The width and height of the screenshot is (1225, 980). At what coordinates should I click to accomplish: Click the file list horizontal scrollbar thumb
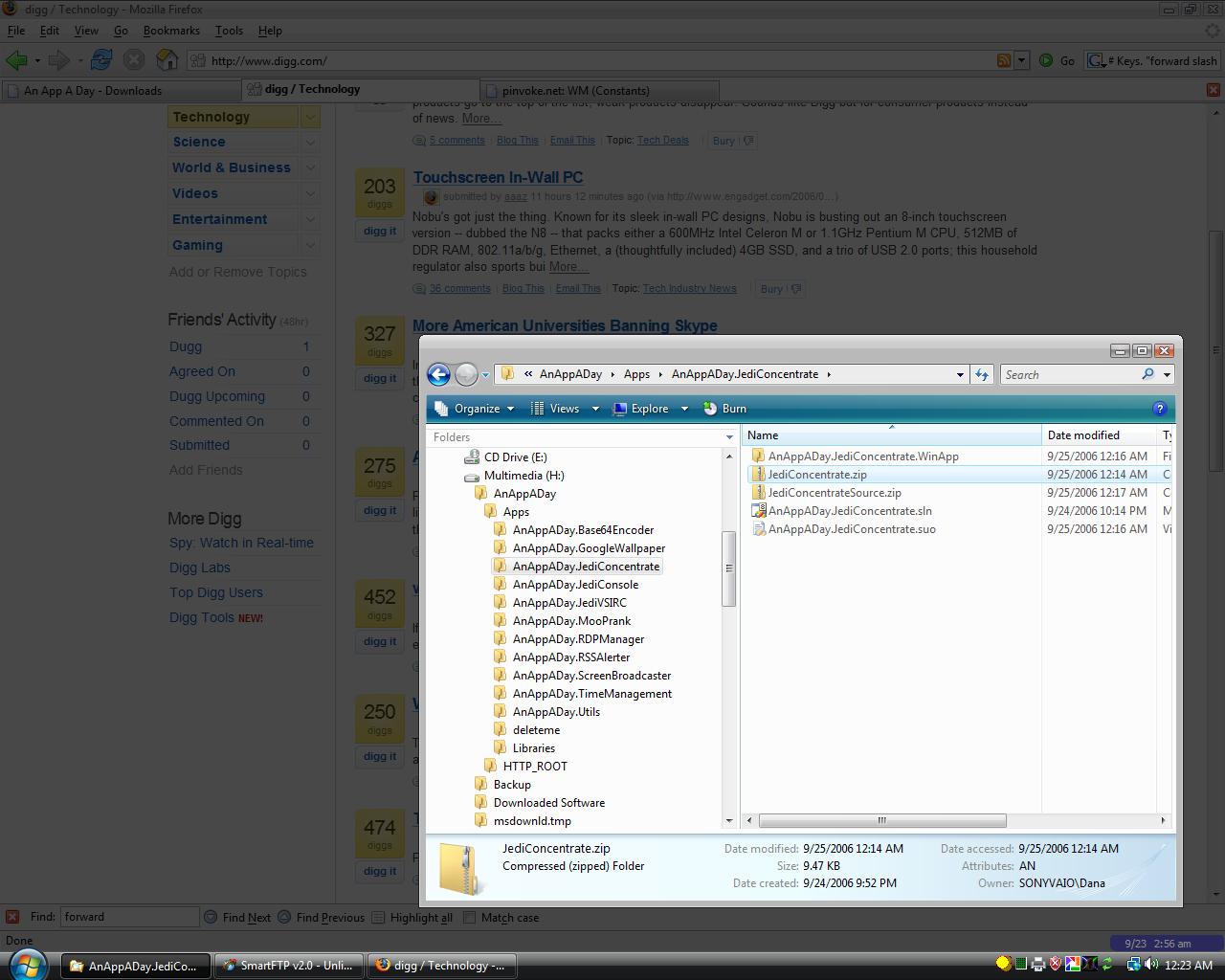(882, 820)
